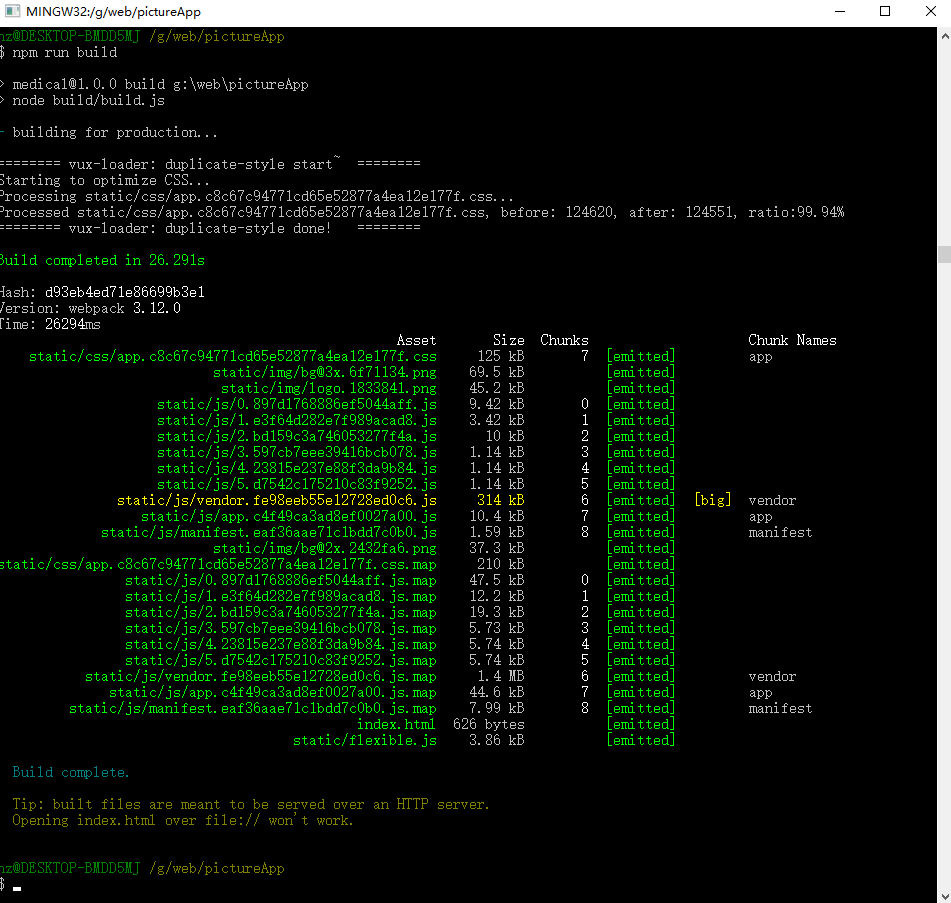Click the vertical scrollbar thumb
The height and width of the screenshot is (903, 951).
coord(944,254)
